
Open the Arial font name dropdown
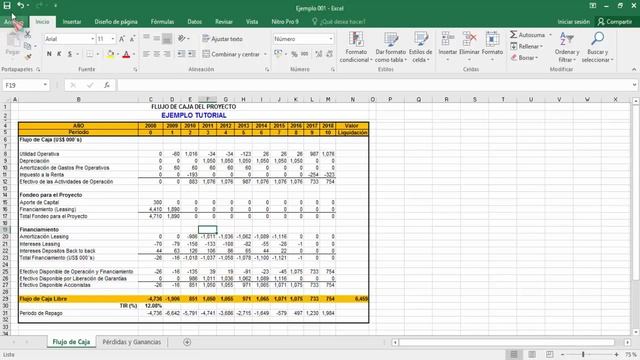click(92, 39)
